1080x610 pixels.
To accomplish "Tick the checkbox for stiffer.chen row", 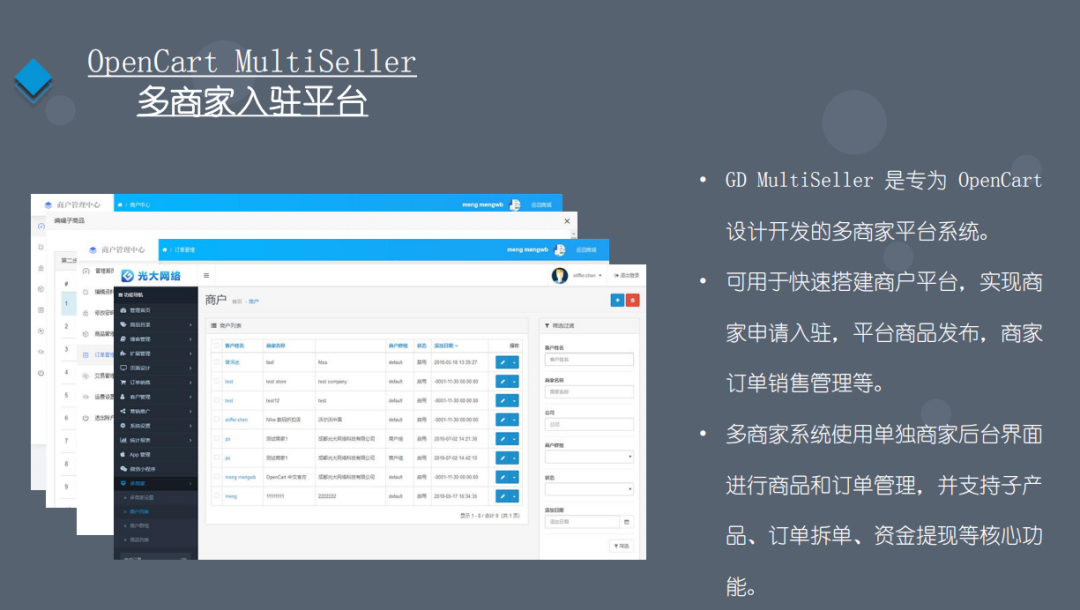I will [217, 419].
